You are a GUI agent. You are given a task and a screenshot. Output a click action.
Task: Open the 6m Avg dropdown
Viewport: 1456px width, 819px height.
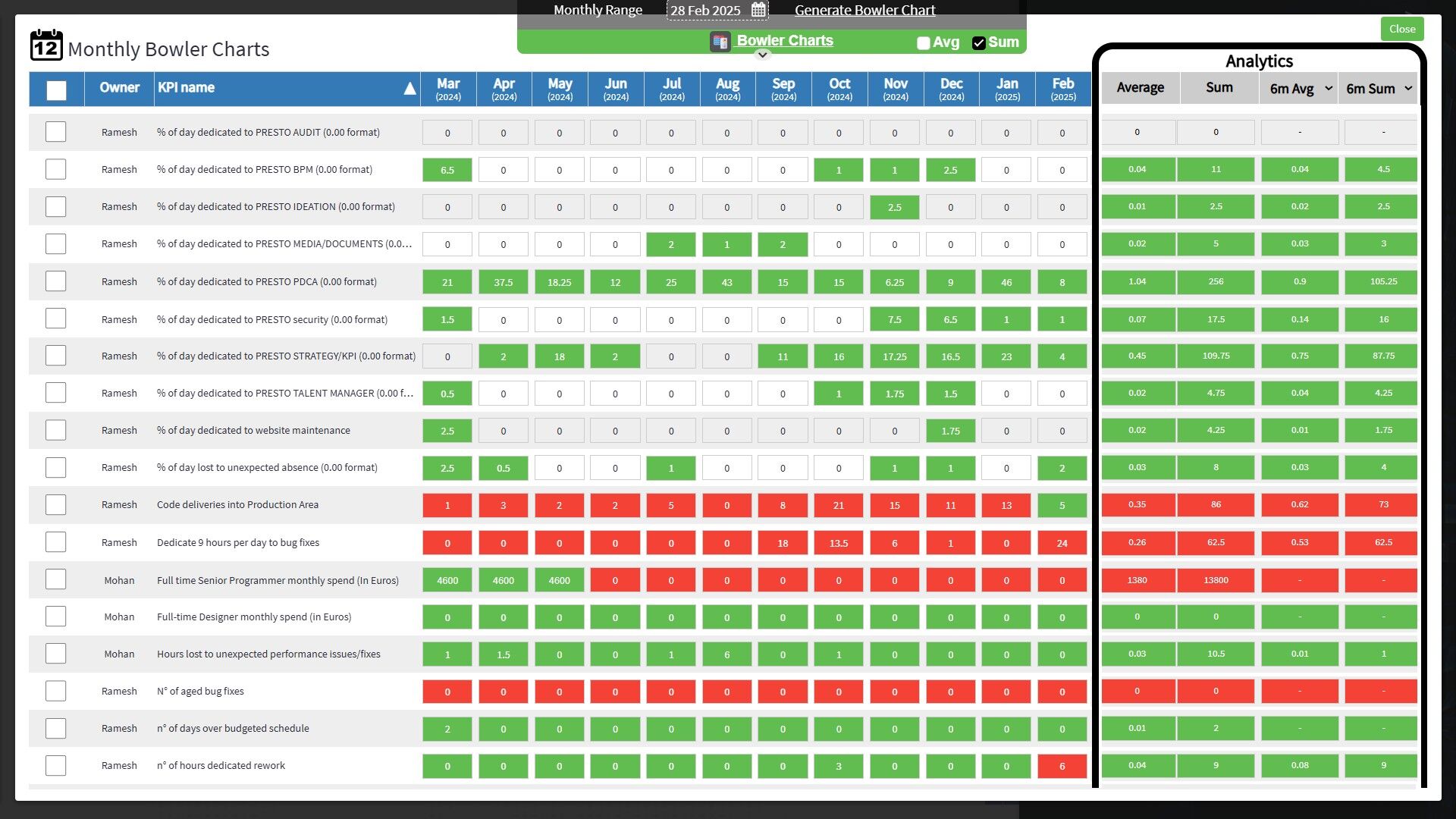pyautogui.click(x=1329, y=88)
